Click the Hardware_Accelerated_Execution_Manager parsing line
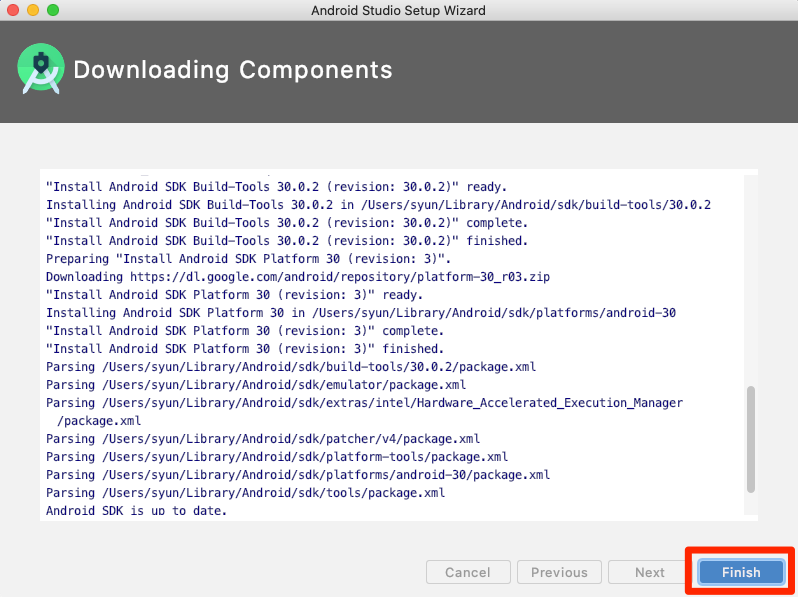Image resolution: width=798 pixels, height=597 pixels. [364, 412]
